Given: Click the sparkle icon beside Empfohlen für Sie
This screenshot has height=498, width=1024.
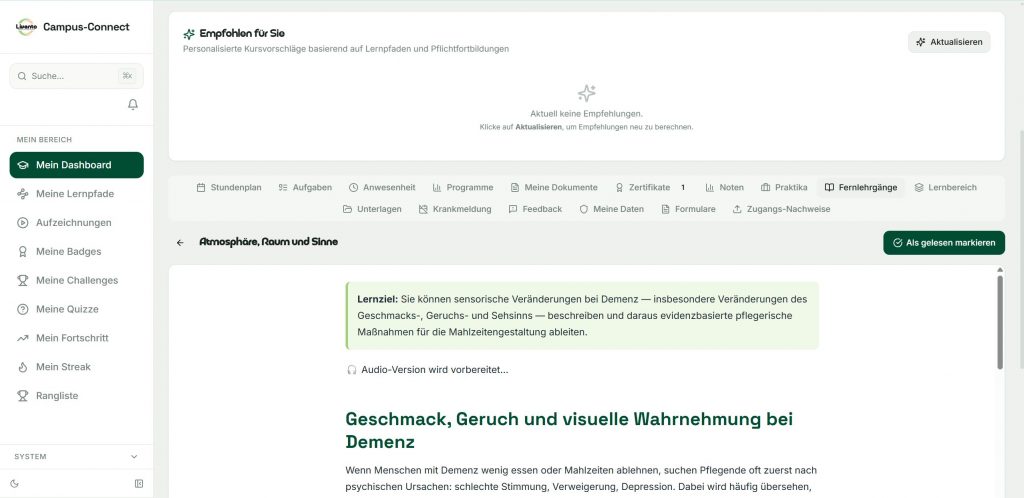Looking at the screenshot, I should 189,34.
